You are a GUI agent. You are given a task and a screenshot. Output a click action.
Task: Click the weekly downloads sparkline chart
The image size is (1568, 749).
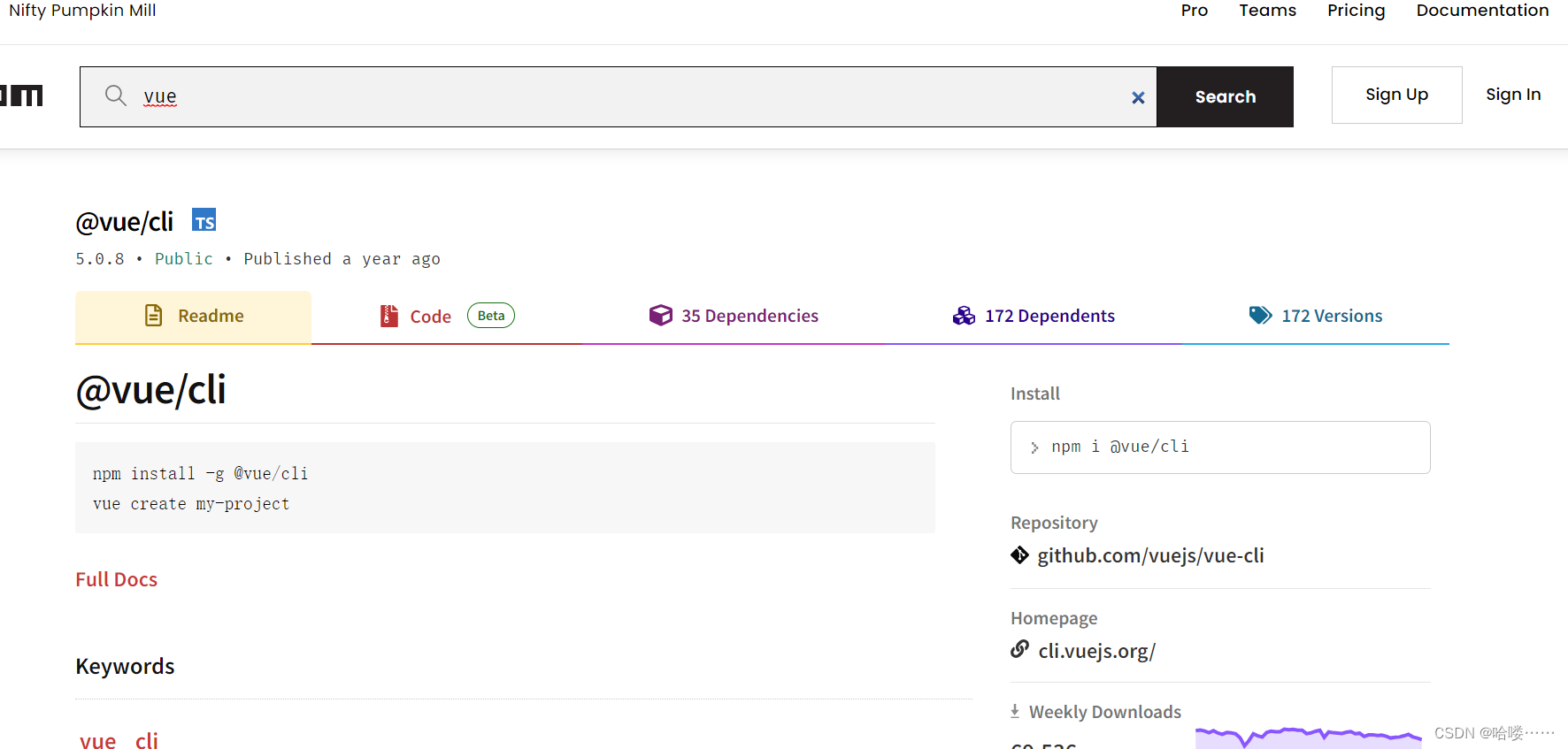(1308, 738)
